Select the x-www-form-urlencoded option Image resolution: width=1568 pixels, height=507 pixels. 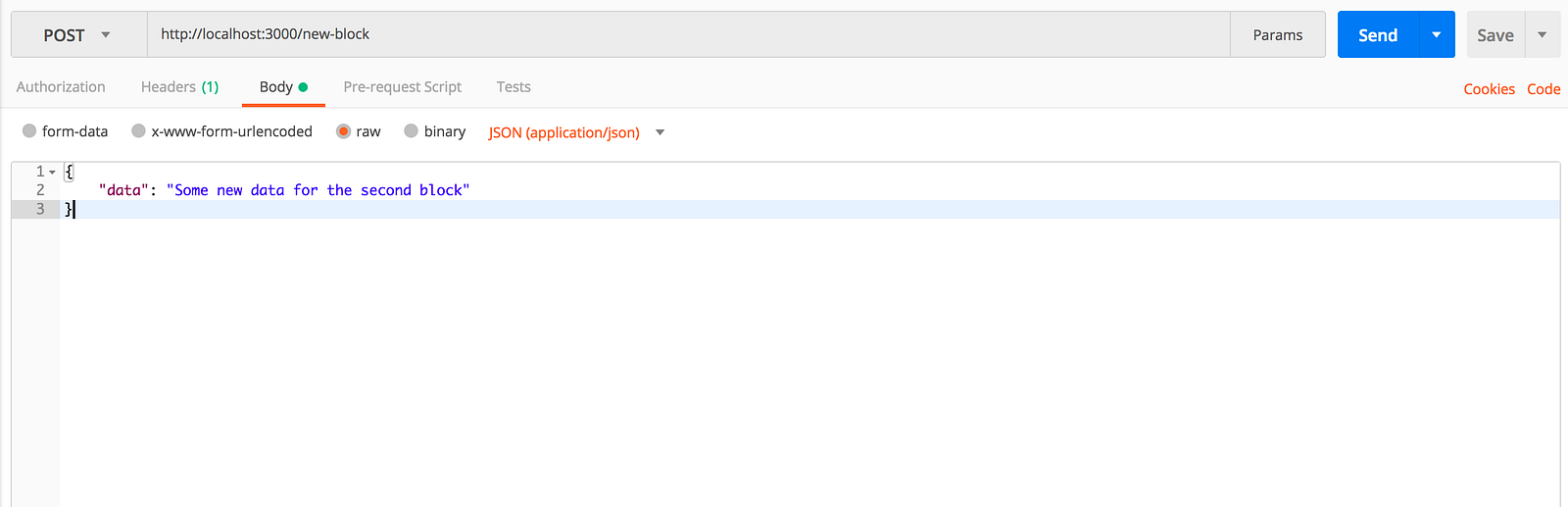click(x=139, y=130)
